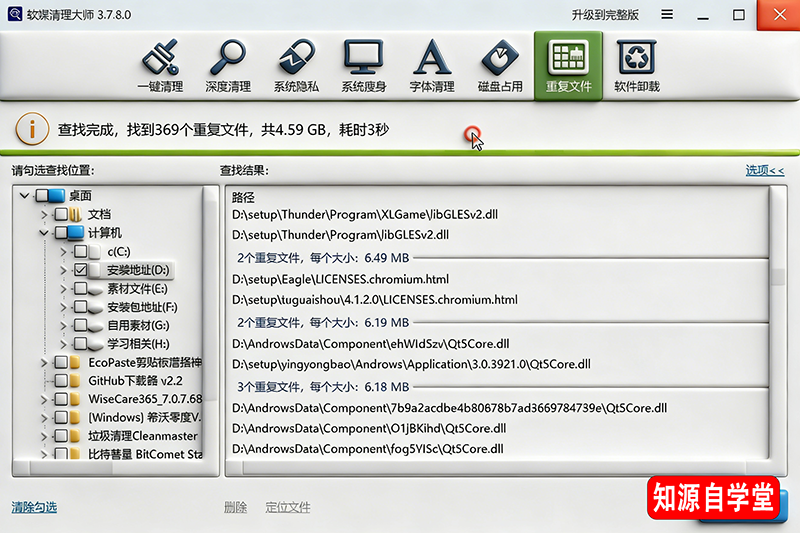The width and height of the screenshot is (800, 533).
Task: Select the 垃圾清理Cleanmaster folder
Action: [143, 436]
